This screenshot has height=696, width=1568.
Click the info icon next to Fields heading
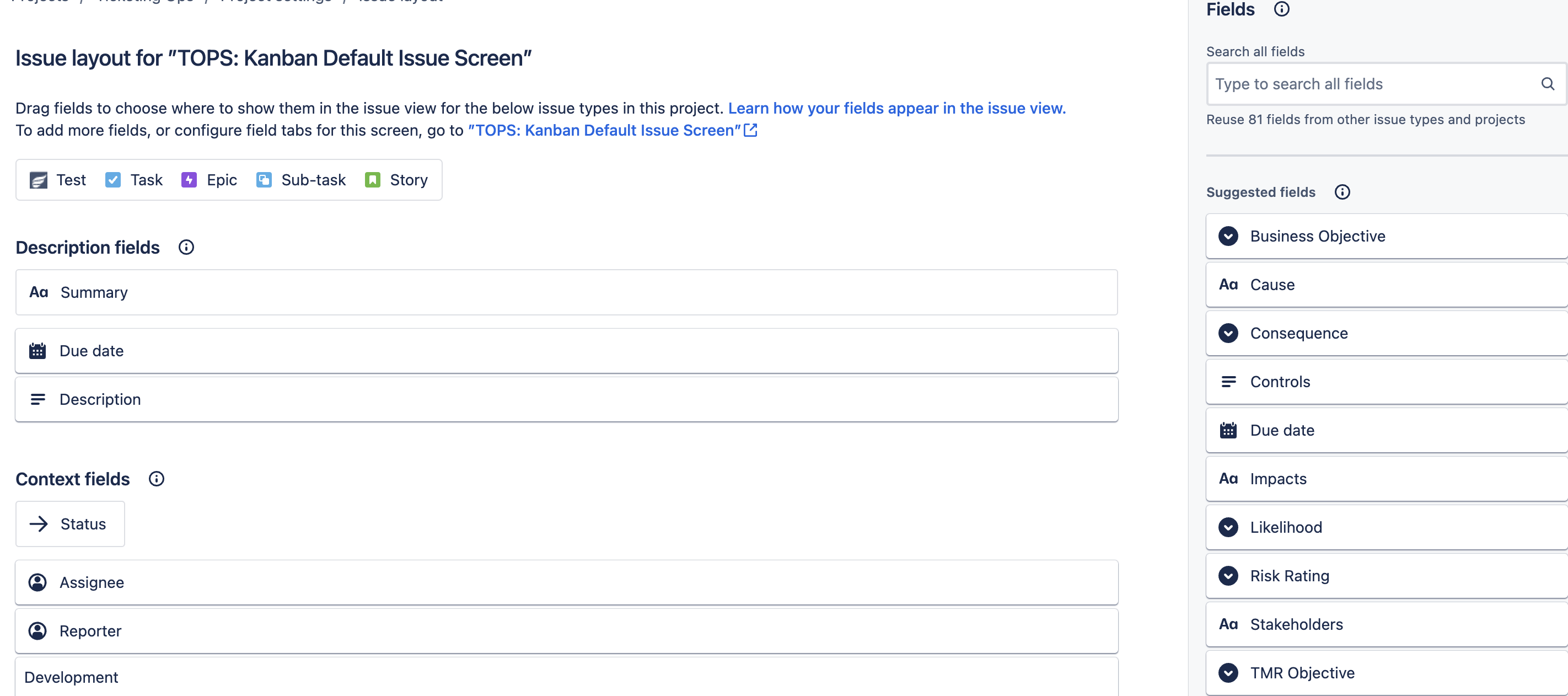(1281, 9)
